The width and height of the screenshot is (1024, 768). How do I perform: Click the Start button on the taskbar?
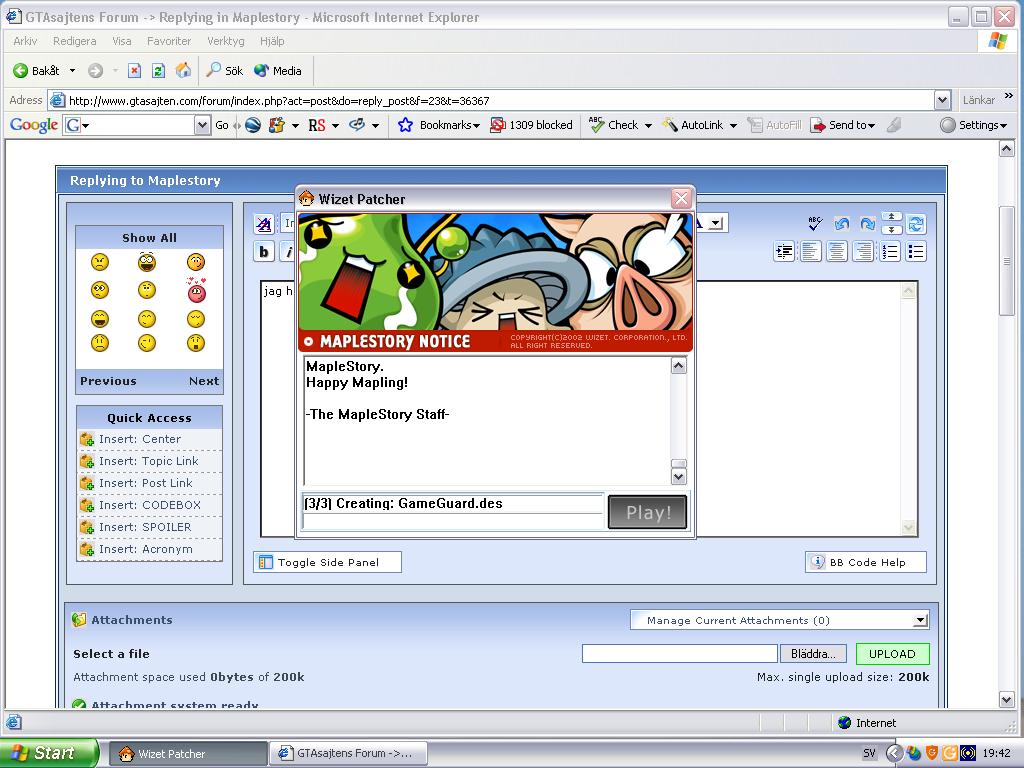(49, 753)
